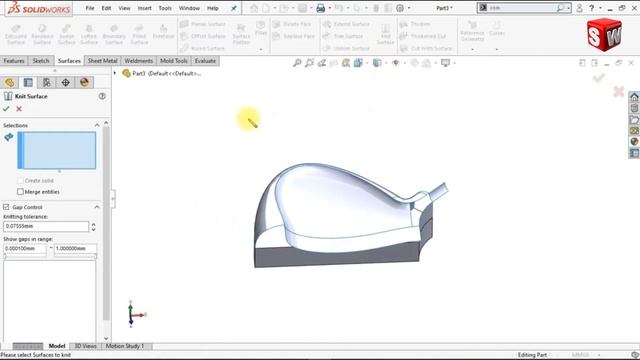Click Previous View icon
This screenshot has height=360, width=640.
[x=322, y=63]
